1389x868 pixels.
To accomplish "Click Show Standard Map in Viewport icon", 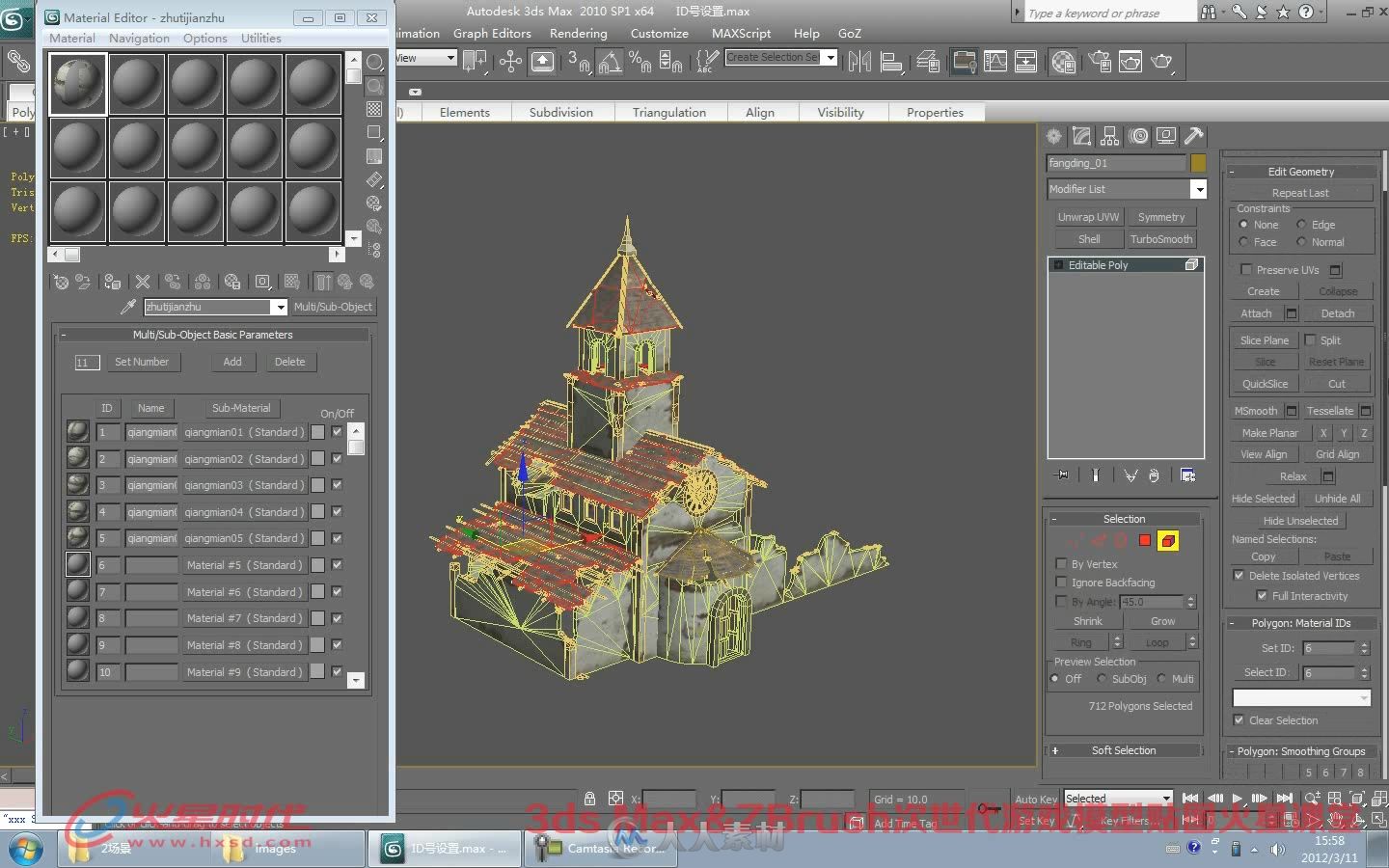I will click(x=292, y=282).
